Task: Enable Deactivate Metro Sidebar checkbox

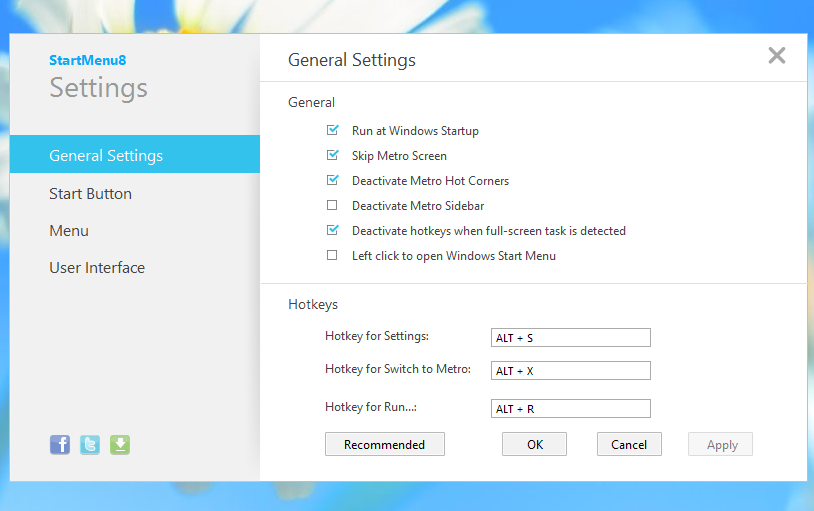Action: [x=332, y=206]
